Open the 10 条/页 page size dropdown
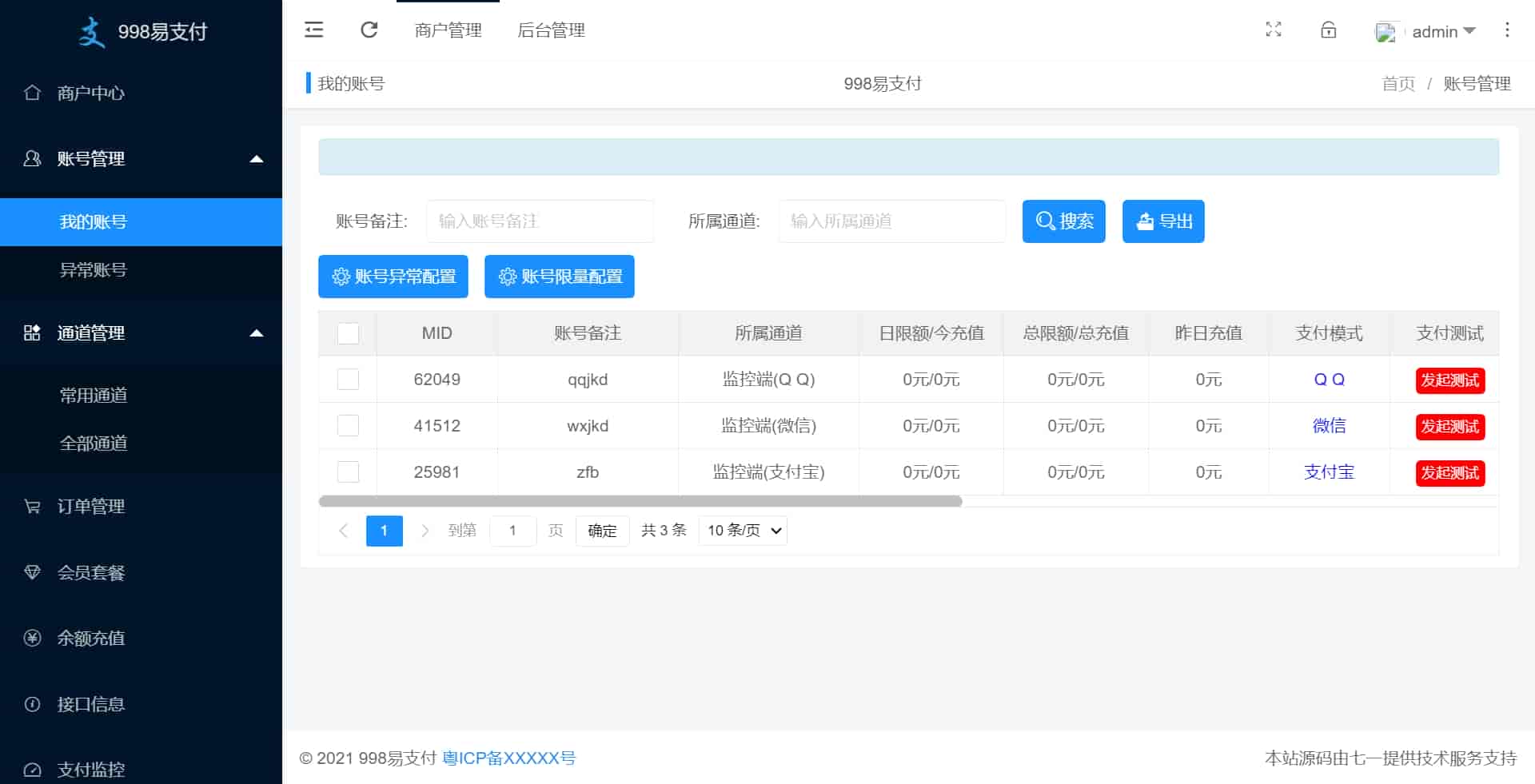The height and width of the screenshot is (784, 1535). pyautogui.click(x=743, y=531)
